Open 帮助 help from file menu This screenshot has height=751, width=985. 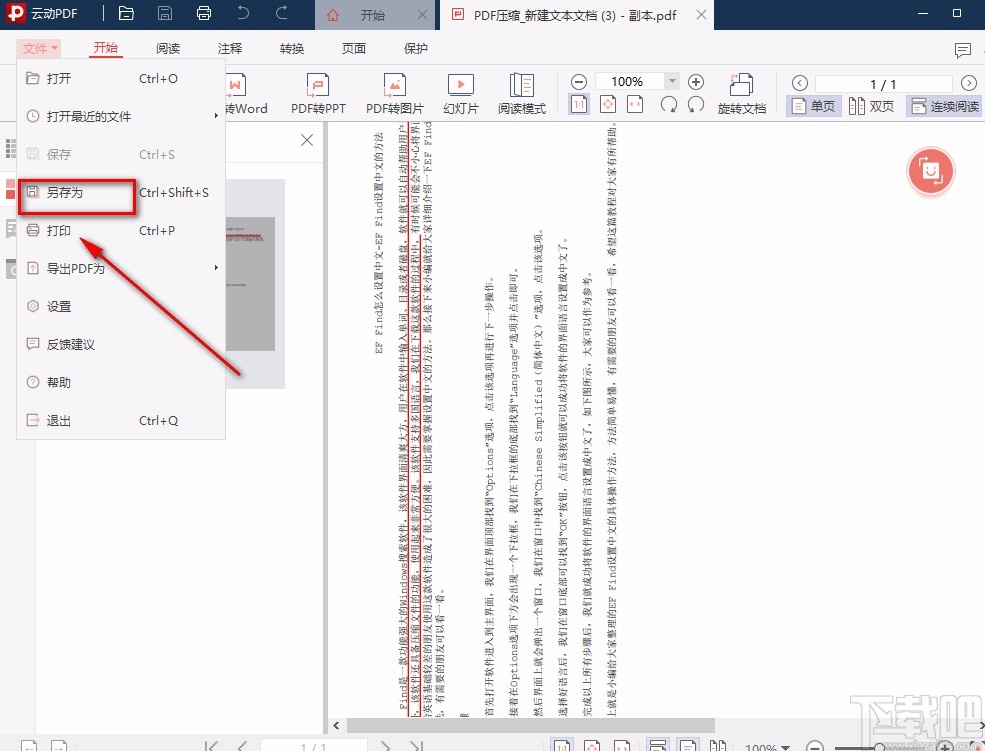click(121, 382)
